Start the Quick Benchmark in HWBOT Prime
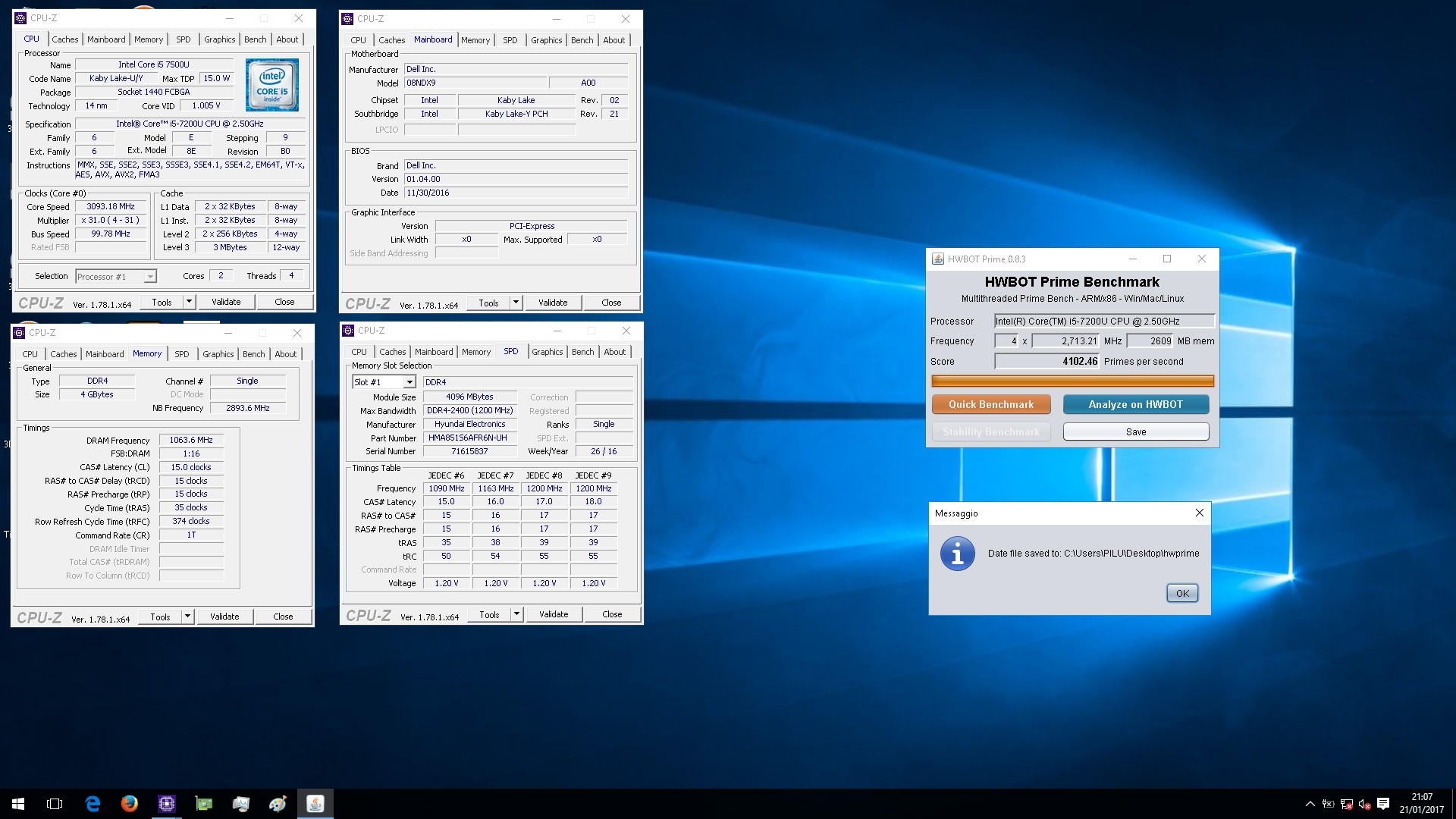 pos(991,404)
